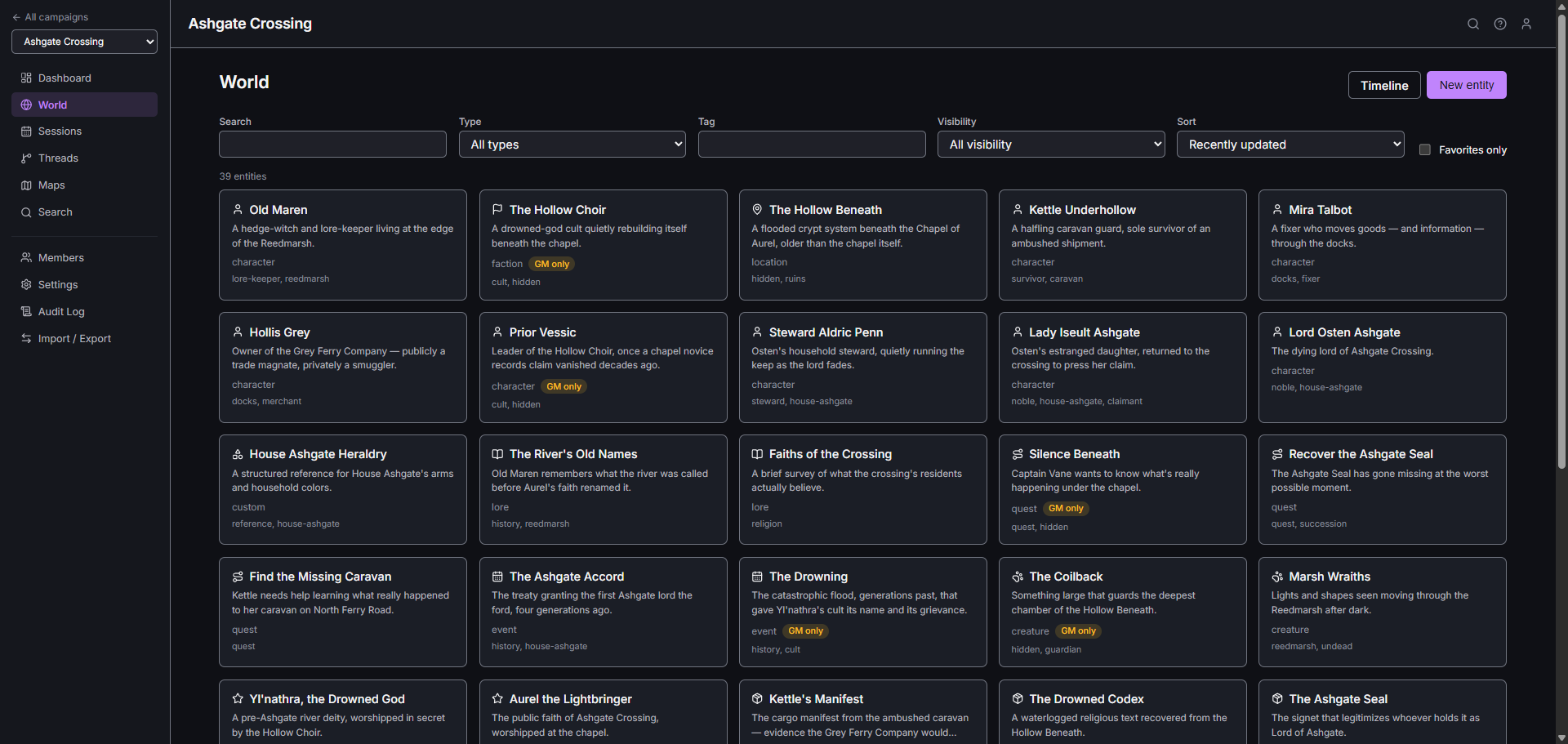Screen dimensions: 1568x744
Task: Open the Steward Aldric Penn entity card
Action: coord(862,368)
